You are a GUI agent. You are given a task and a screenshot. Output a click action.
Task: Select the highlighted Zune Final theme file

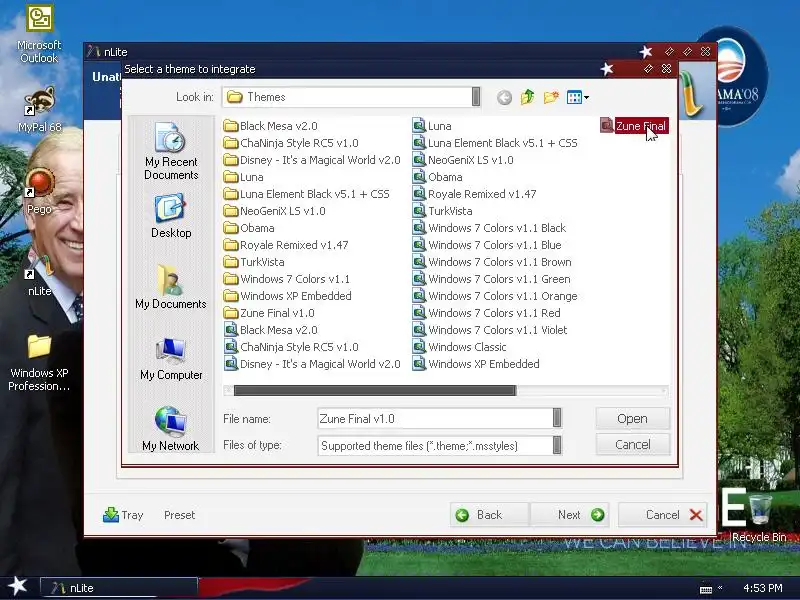634,126
